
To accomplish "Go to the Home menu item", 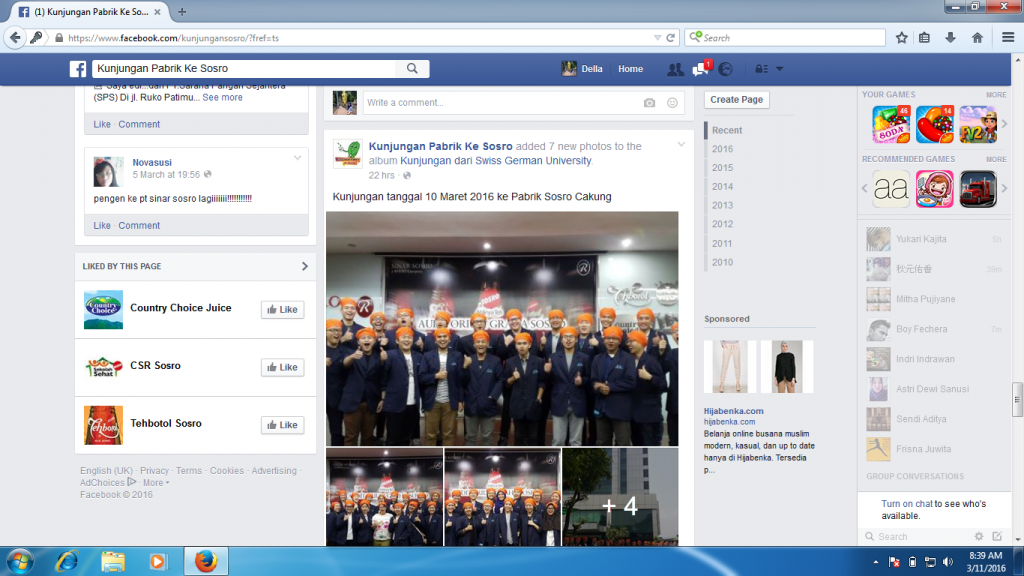I will [x=630, y=69].
